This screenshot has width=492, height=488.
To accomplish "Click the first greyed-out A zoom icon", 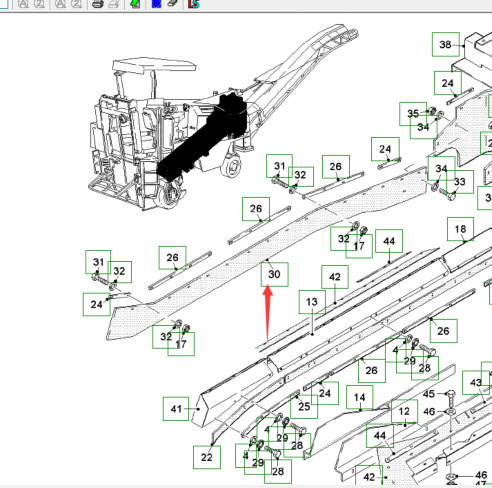I will 23,4.
